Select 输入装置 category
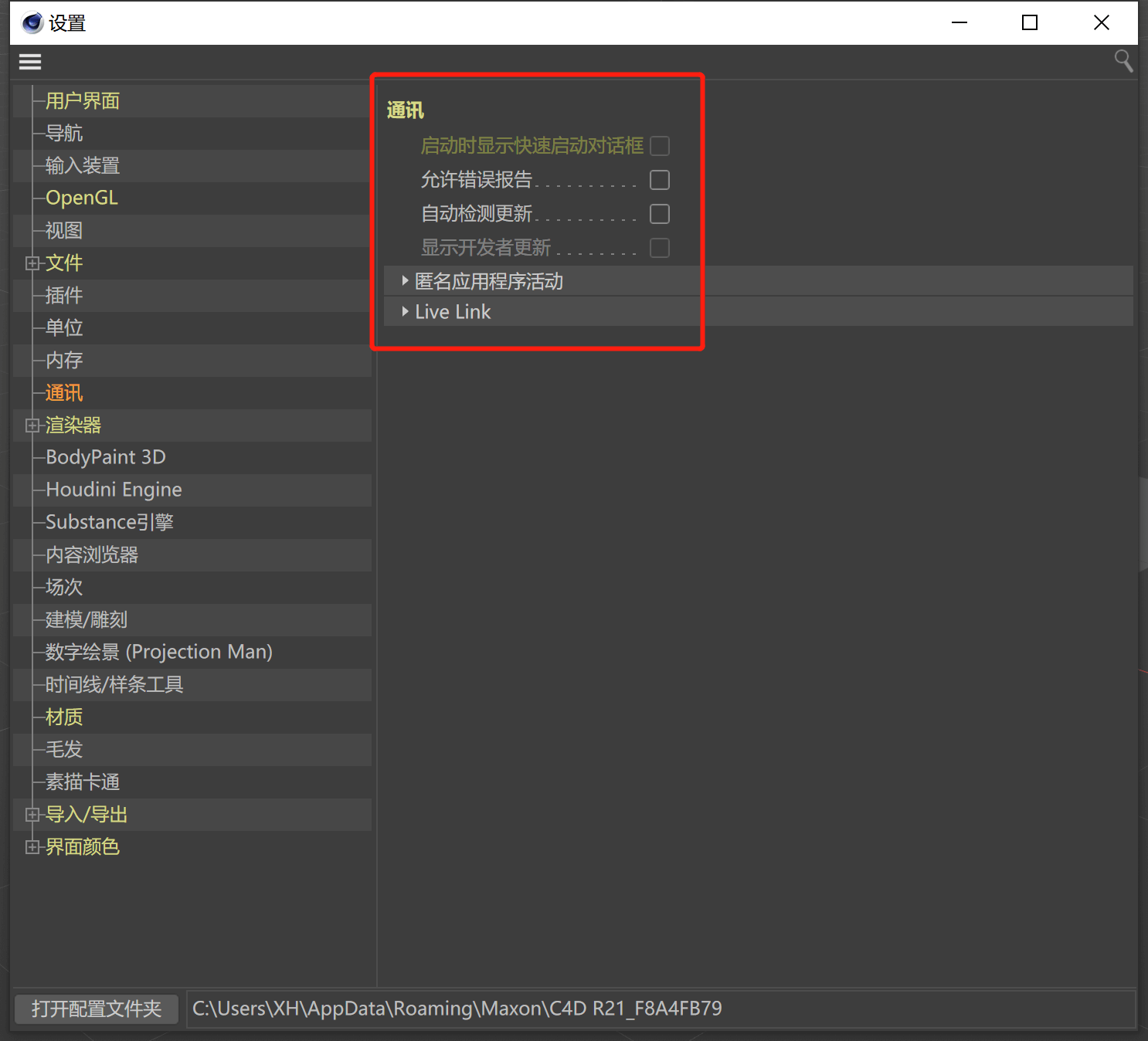Image resolution: width=1148 pixels, height=1041 pixels. (83, 166)
